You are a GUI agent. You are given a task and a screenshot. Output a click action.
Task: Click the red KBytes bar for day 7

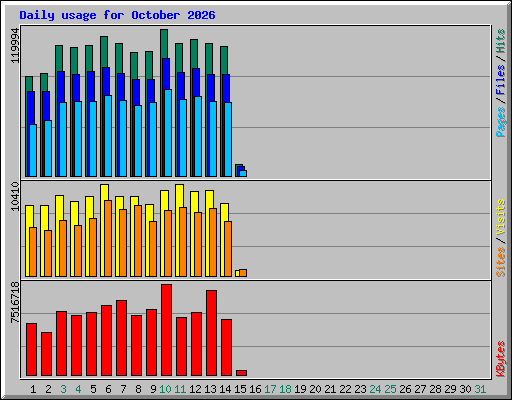point(121,338)
